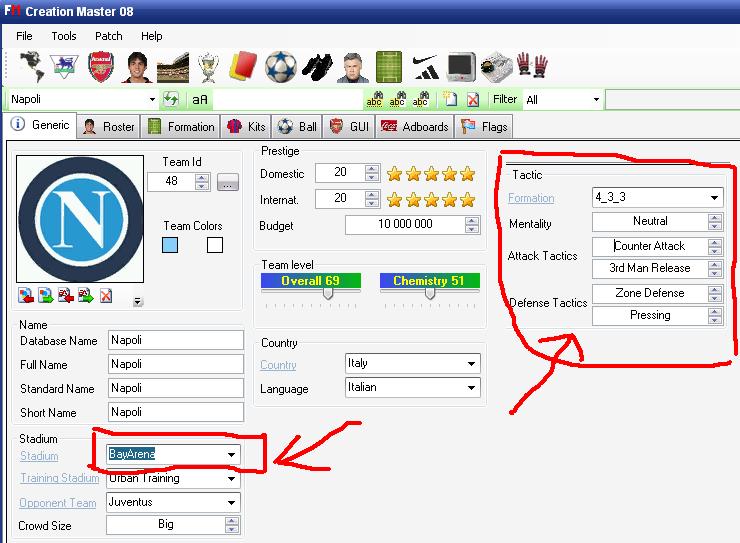Click the Chemistry 51 slider handle

point(430,293)
